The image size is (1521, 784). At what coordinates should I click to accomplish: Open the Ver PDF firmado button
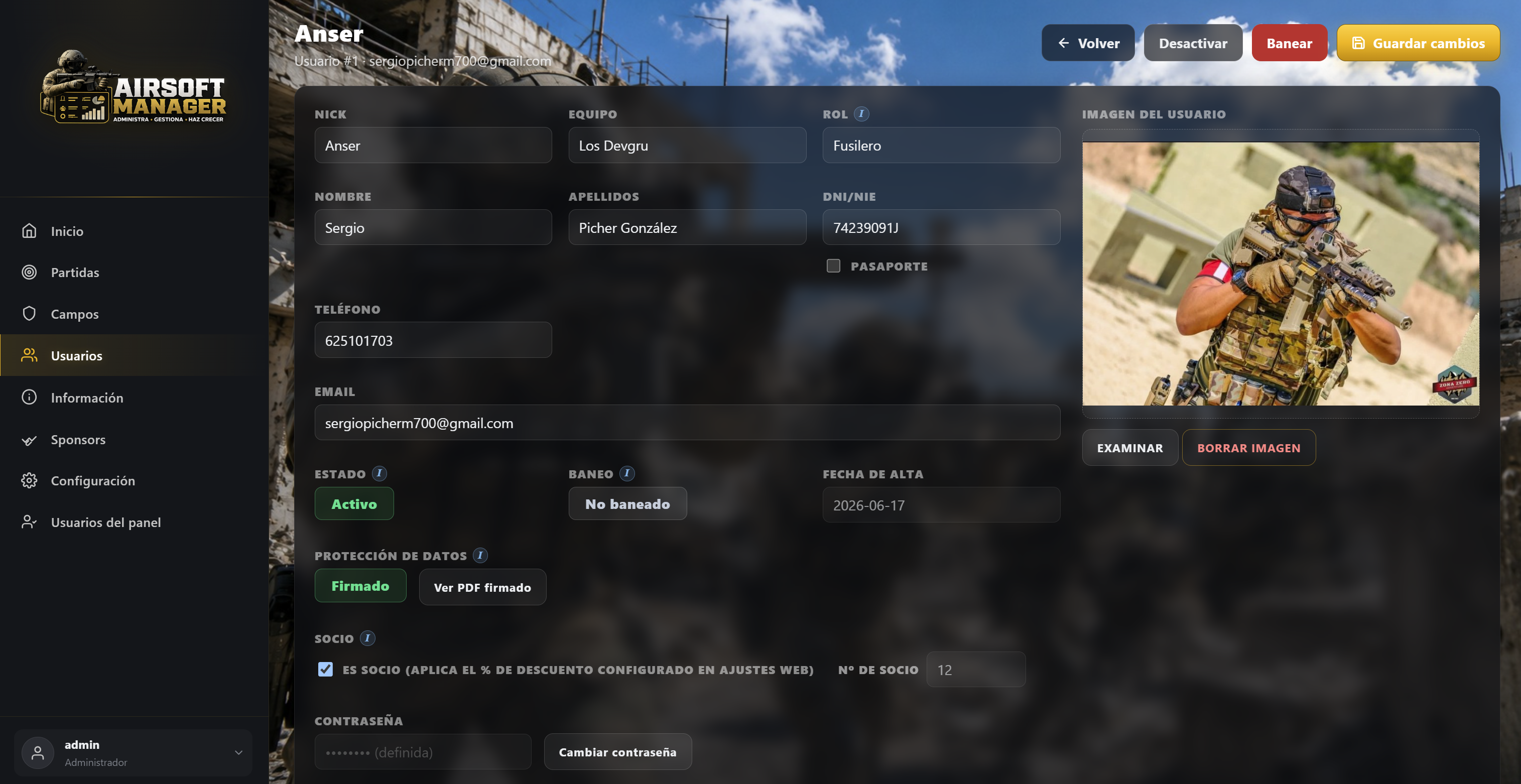[x=482, y=587]
